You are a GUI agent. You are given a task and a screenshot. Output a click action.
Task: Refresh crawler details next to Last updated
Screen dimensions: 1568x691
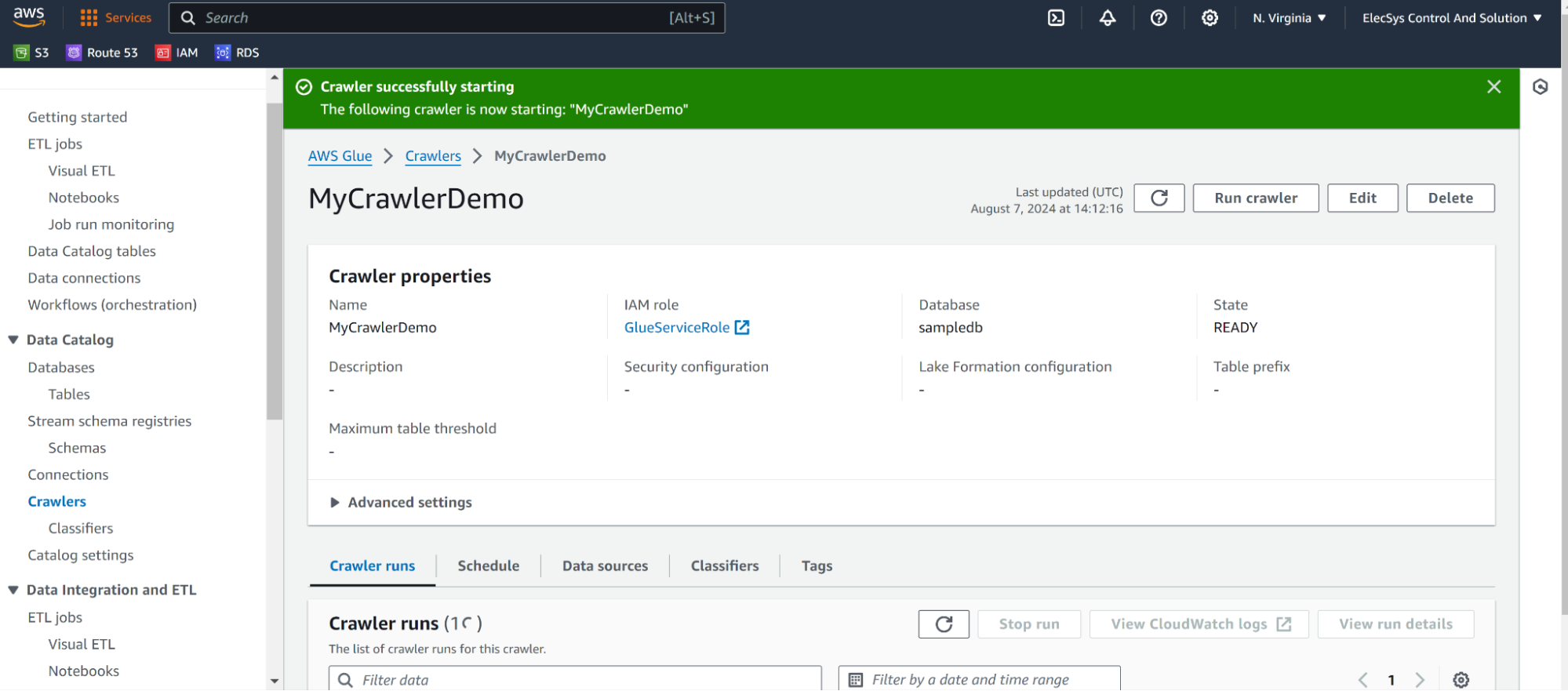click(1159, 198)
